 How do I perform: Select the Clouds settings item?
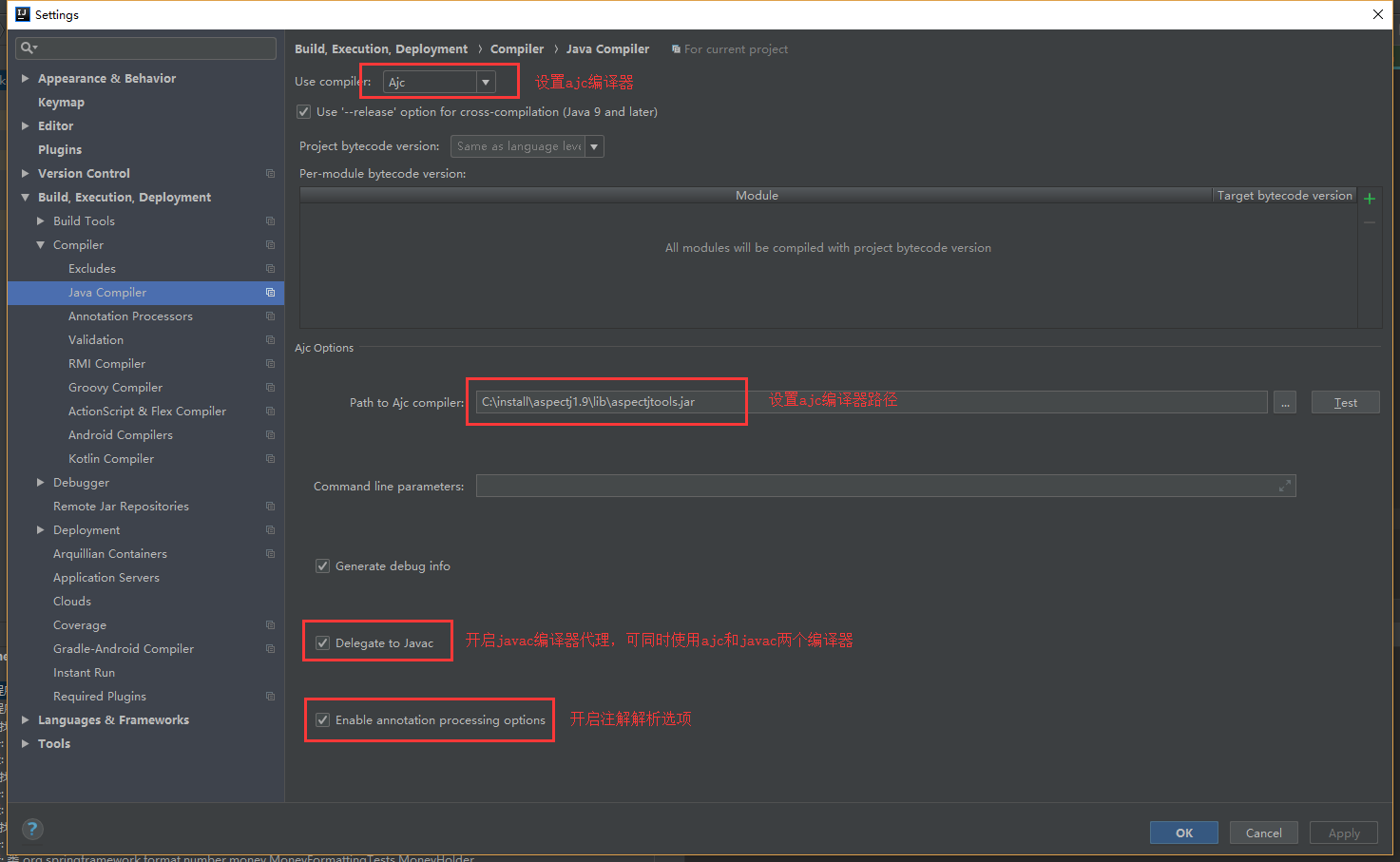pos(72,602)
